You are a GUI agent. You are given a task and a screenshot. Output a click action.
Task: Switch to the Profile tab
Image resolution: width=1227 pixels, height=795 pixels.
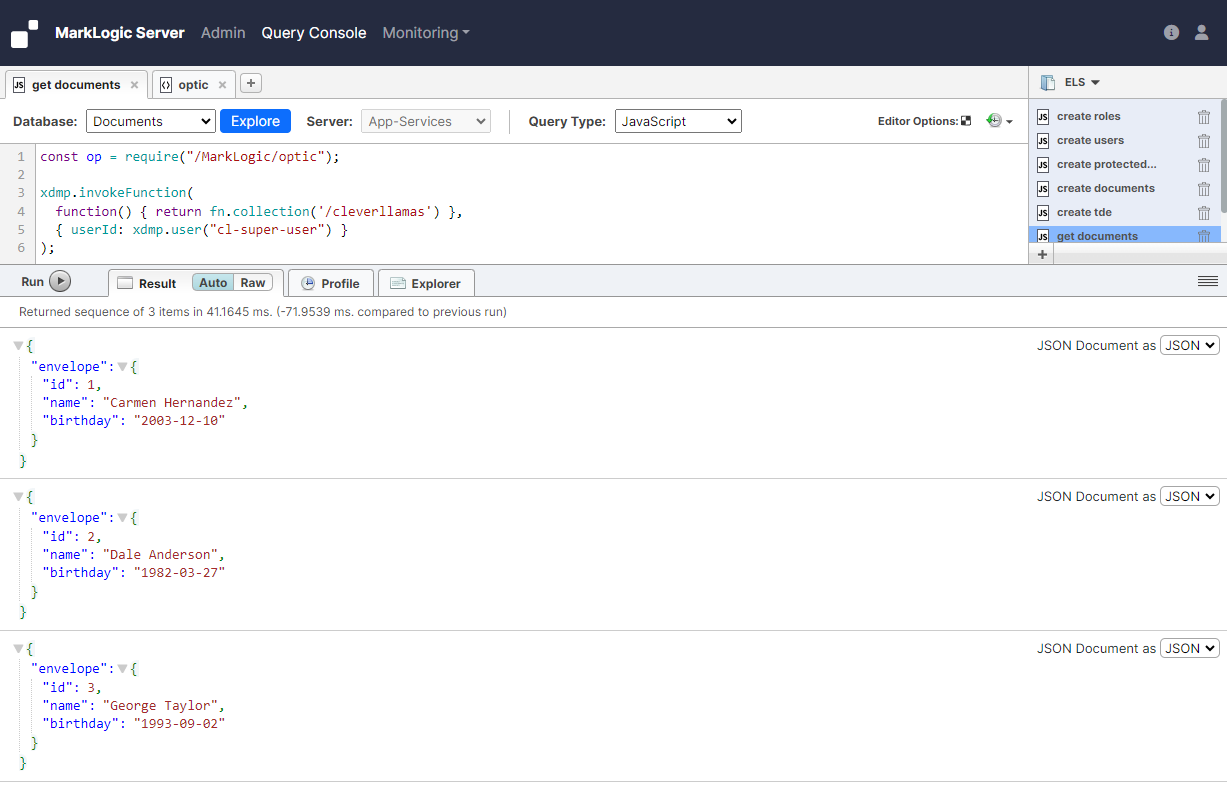pos(330,283)
